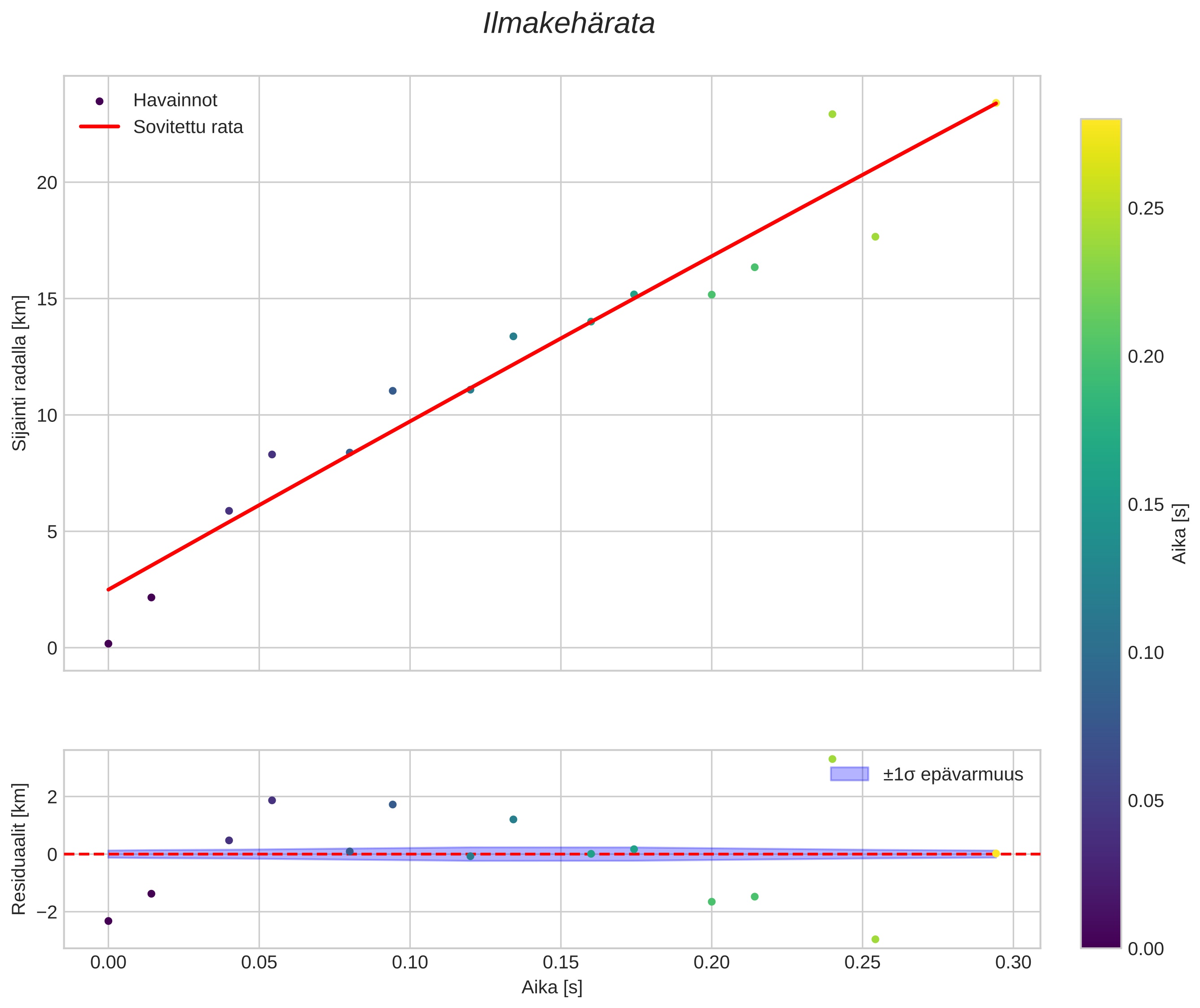1200x1008 pixels.
Task: Click the viridis colorbar gradient
Action: pyautogui.click(x=1100, y=534)
